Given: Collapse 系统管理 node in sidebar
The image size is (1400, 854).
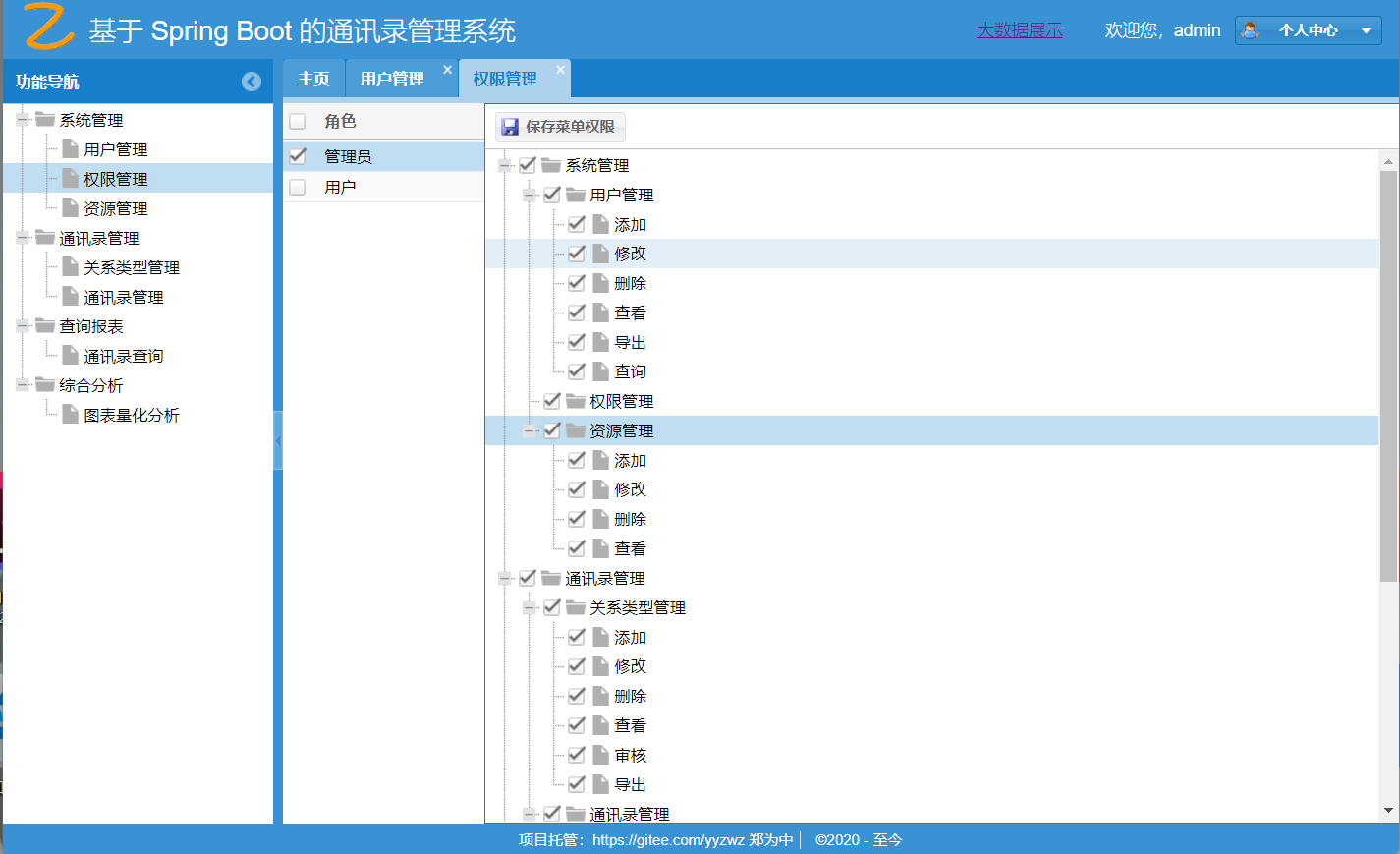Looking at the screenshot, I should [22, 119].
